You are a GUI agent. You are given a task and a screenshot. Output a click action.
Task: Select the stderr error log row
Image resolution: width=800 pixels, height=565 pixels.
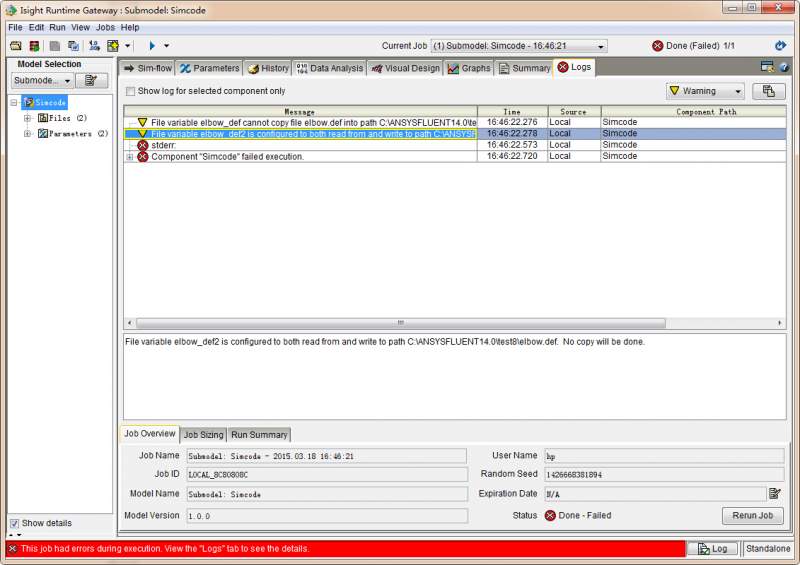[454, 145]
